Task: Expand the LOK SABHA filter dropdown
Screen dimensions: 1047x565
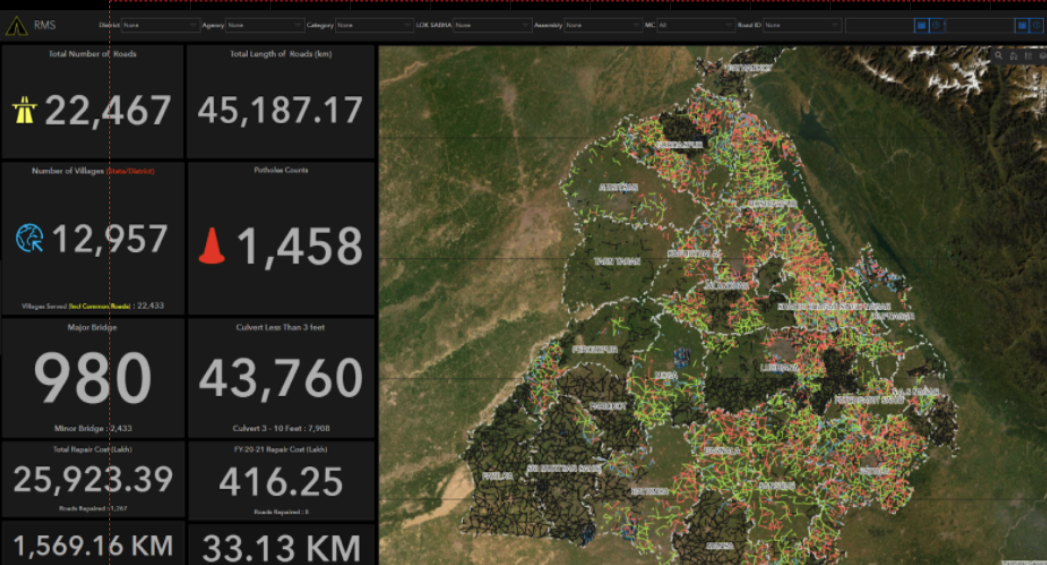Action: [x=493, y=25]
